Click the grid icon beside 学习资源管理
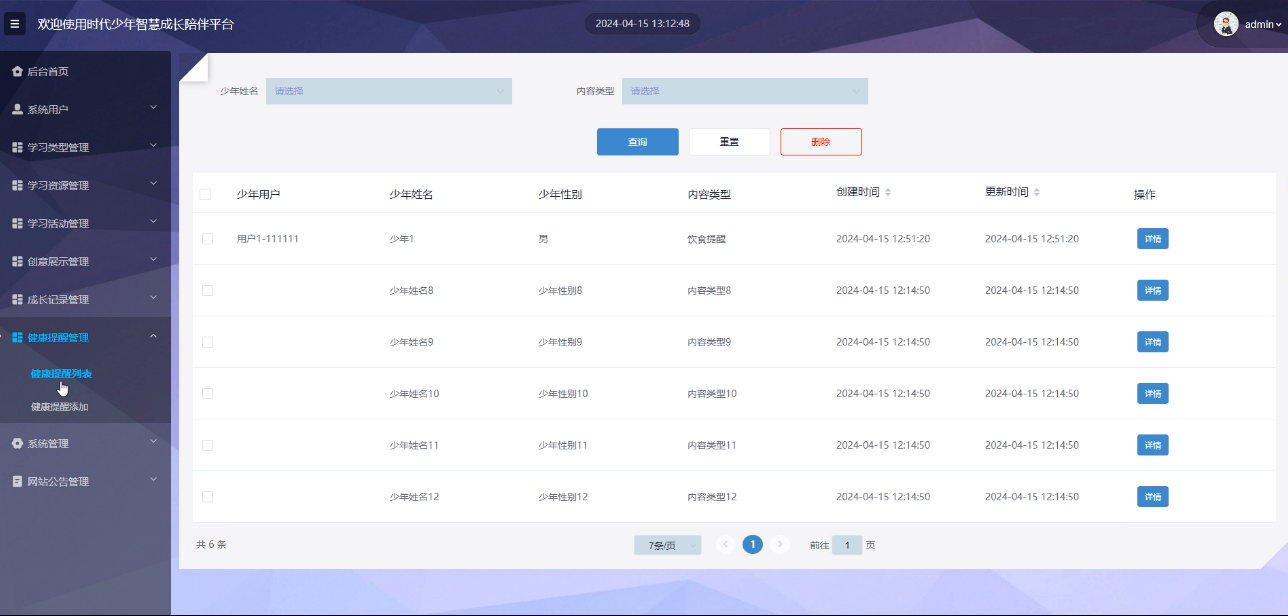1288x616 pixels. tap(17, 186)
